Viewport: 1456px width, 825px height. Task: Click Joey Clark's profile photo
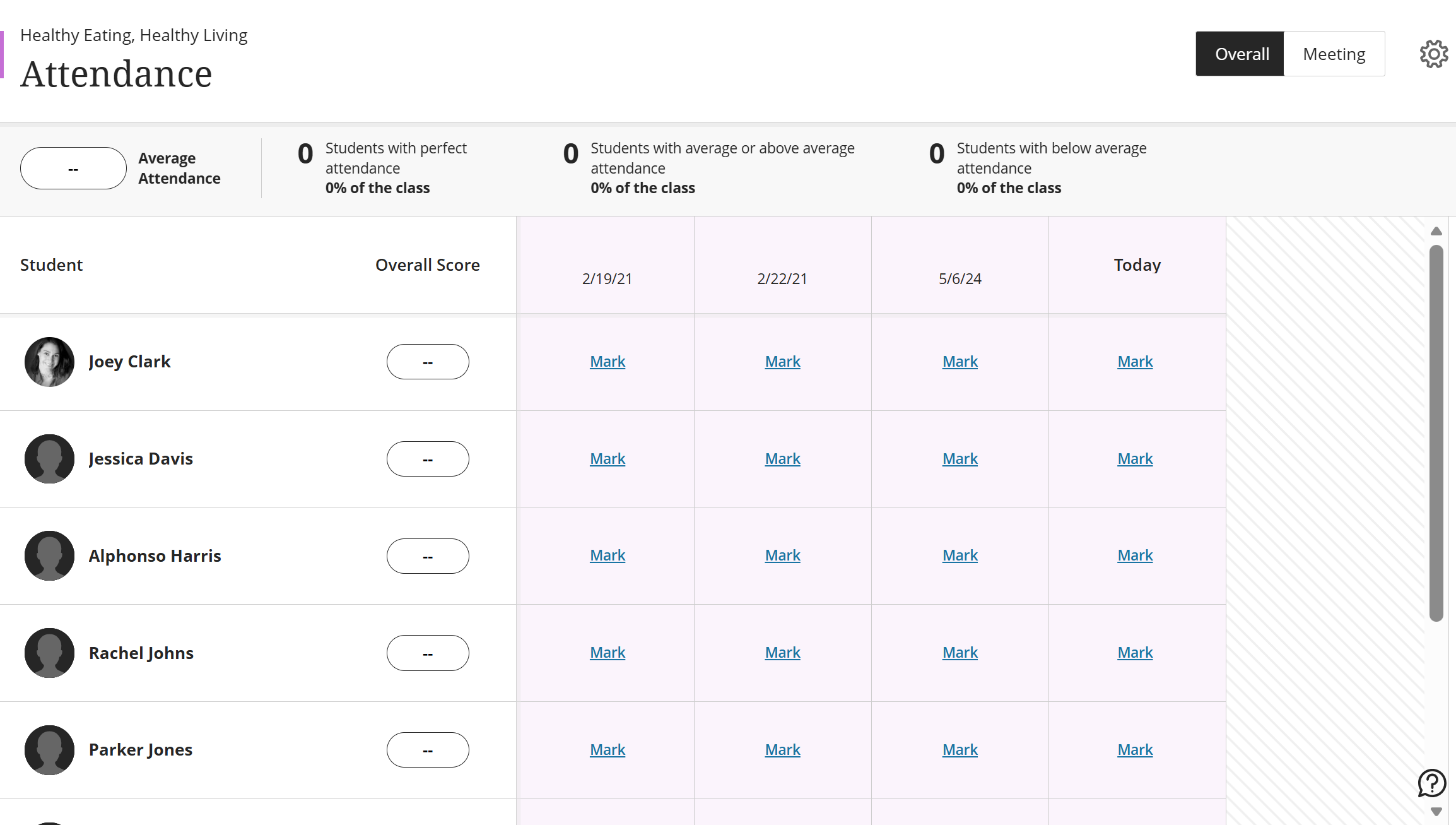click(x=49, y=362)
